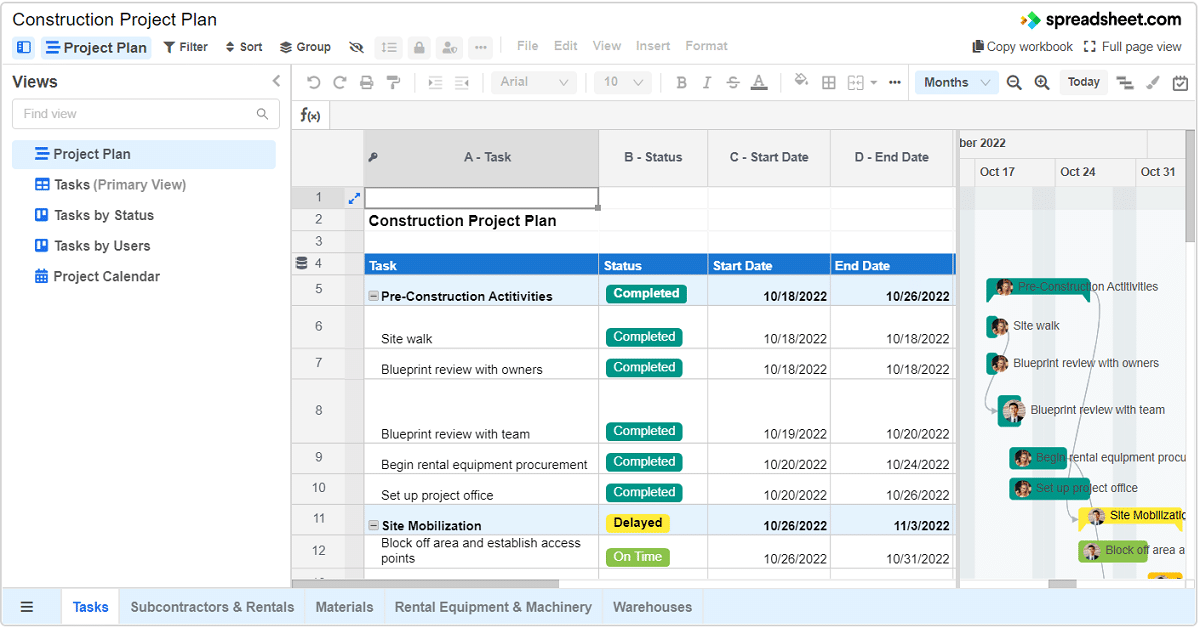Jump to Today in the timeline

tap(1084, 82)
